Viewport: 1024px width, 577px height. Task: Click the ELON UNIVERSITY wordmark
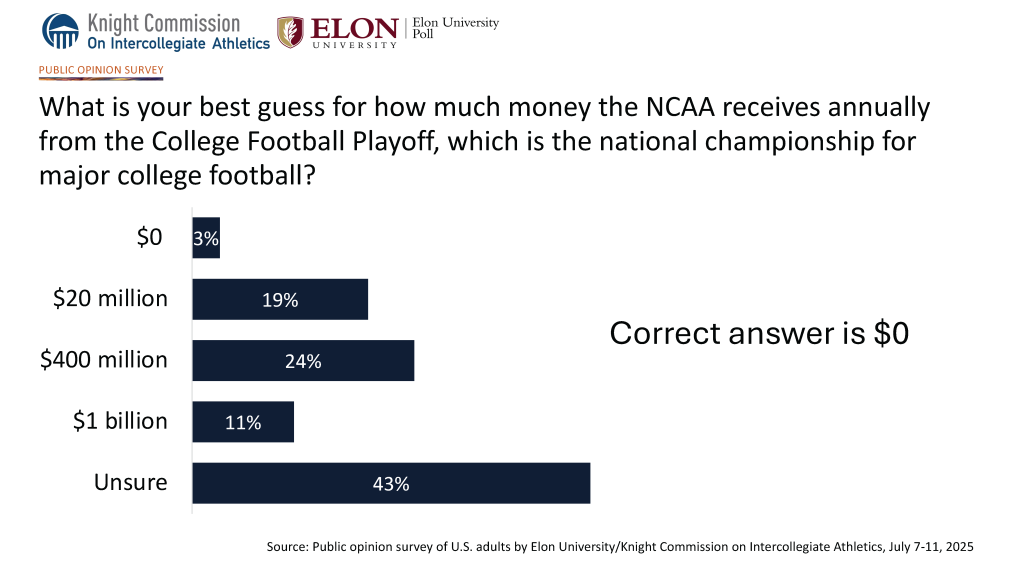[x=353, y=32]
